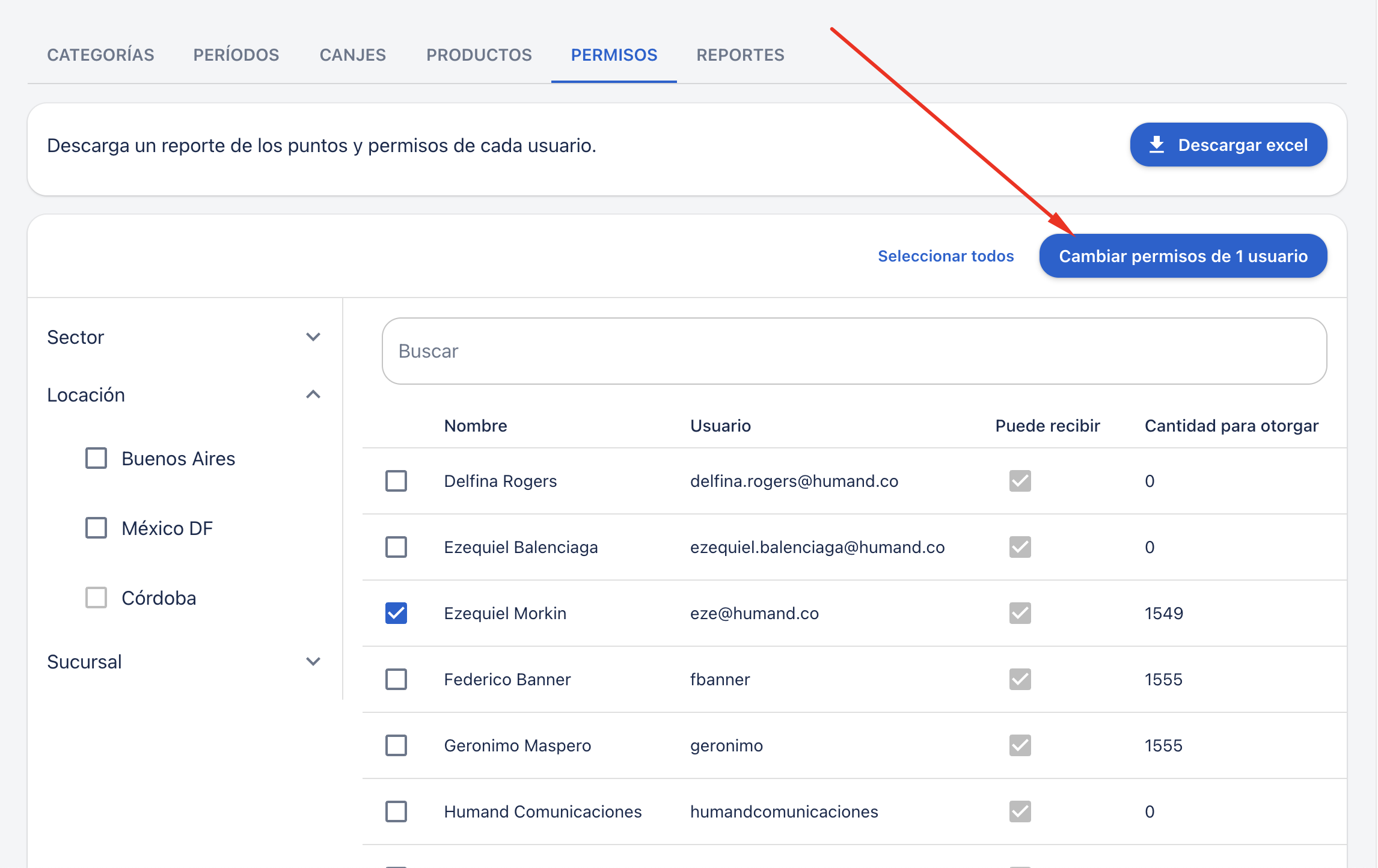Go to the CANJES tab
This screenshot has height=868, width=1378.
(x=353, y=55)
